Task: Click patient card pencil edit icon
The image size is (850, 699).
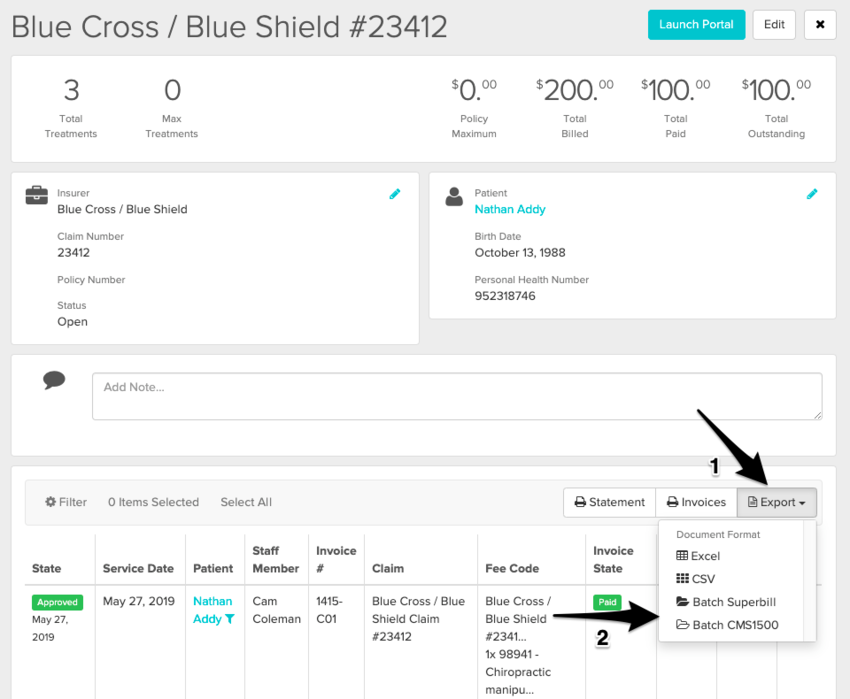Action: pos(812,194)
